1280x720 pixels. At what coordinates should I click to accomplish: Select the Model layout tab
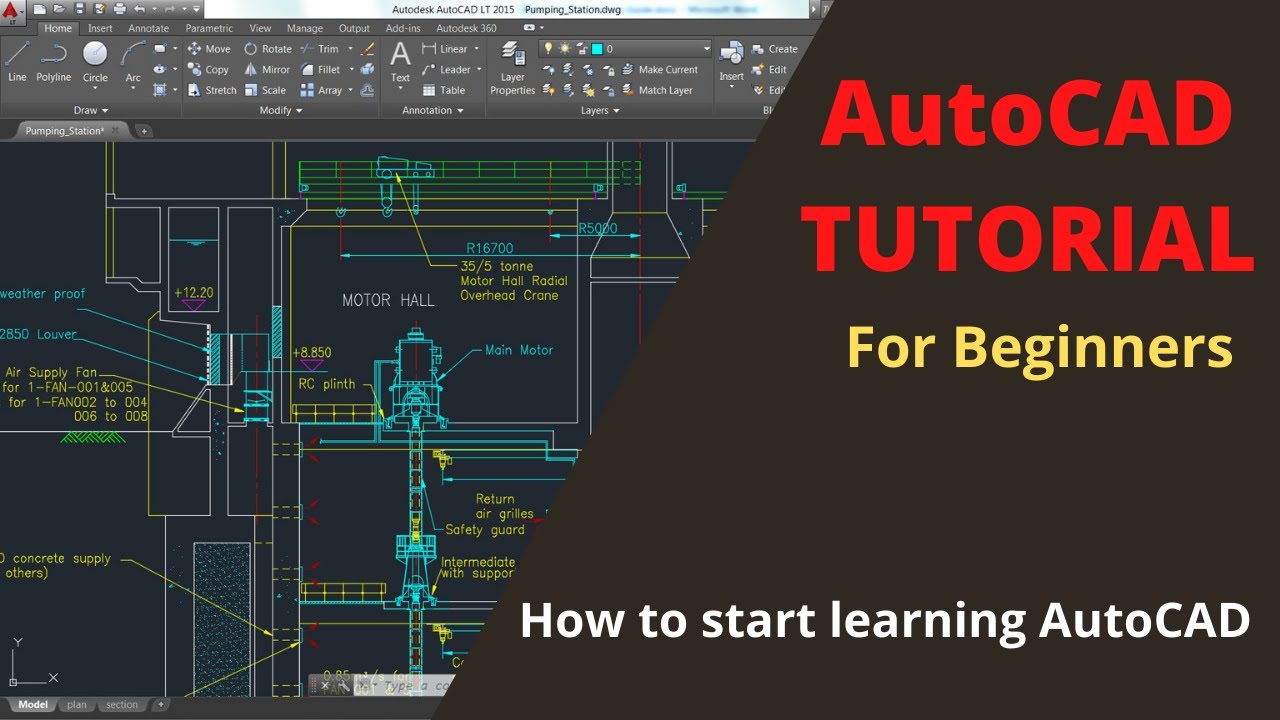tap(33, 705)
